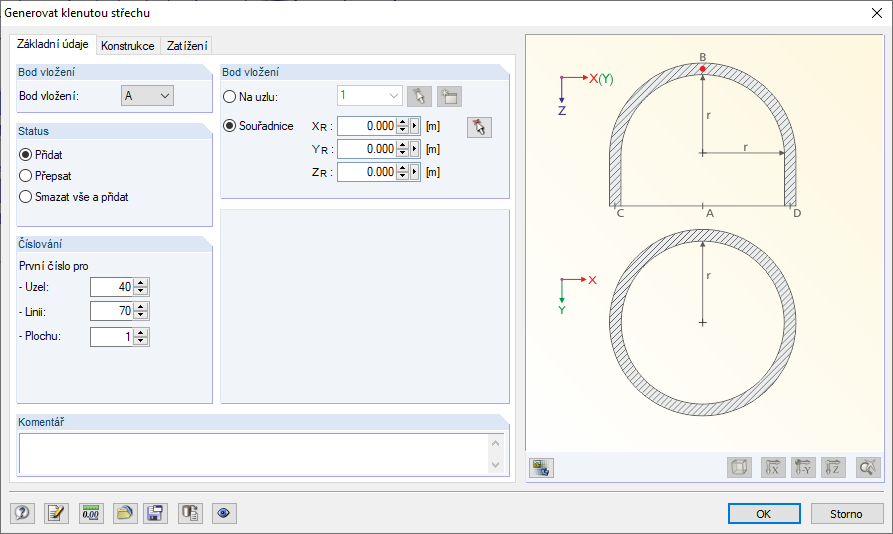Pick coordinates graphically with cursor icon

pyautogui.click(x=480, y=127)
